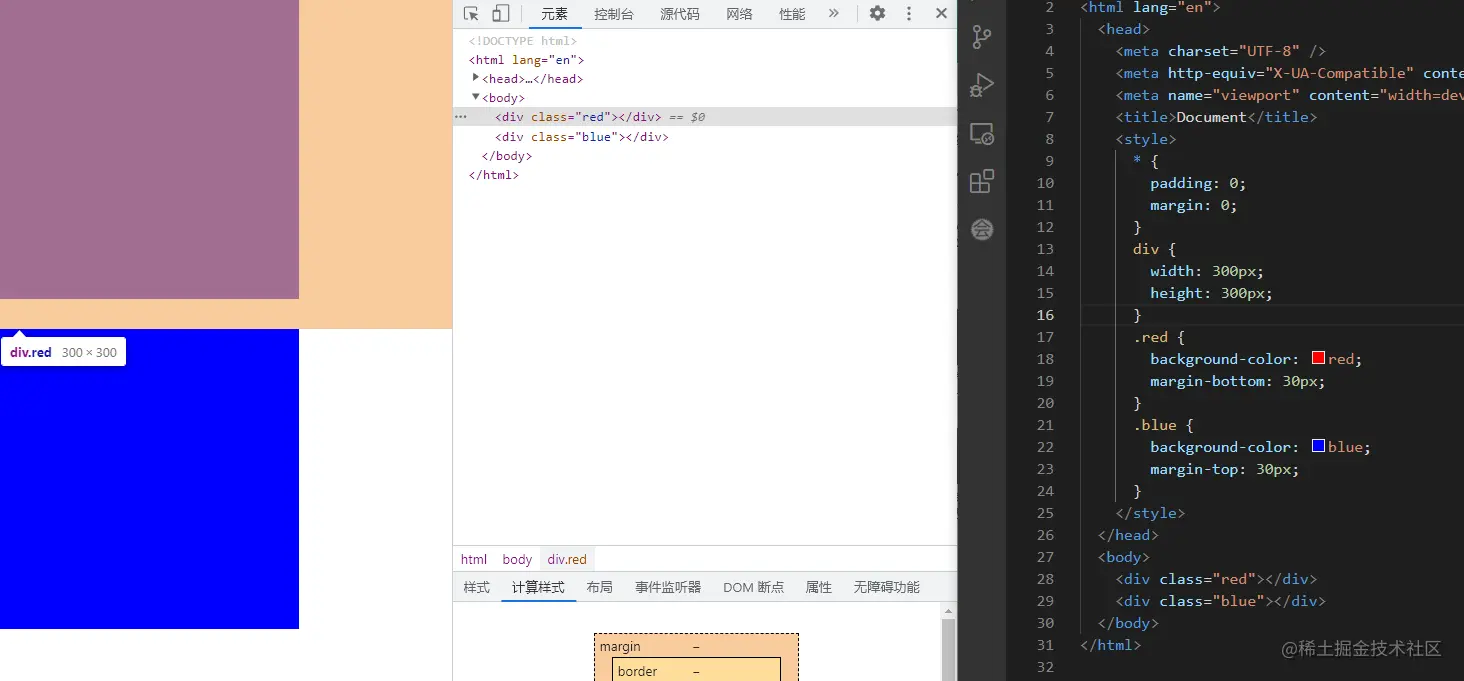Open the Source Control sidebar icon

pos(981,37)
